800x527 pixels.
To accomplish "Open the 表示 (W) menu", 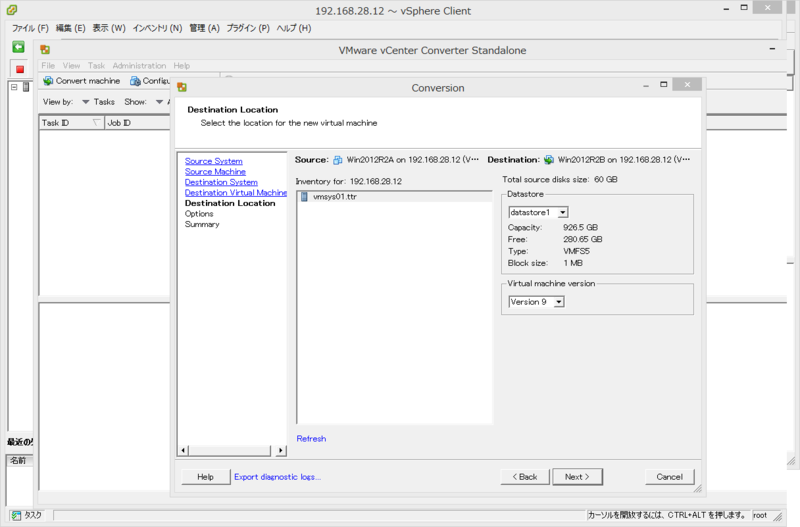I will [109, 28].
